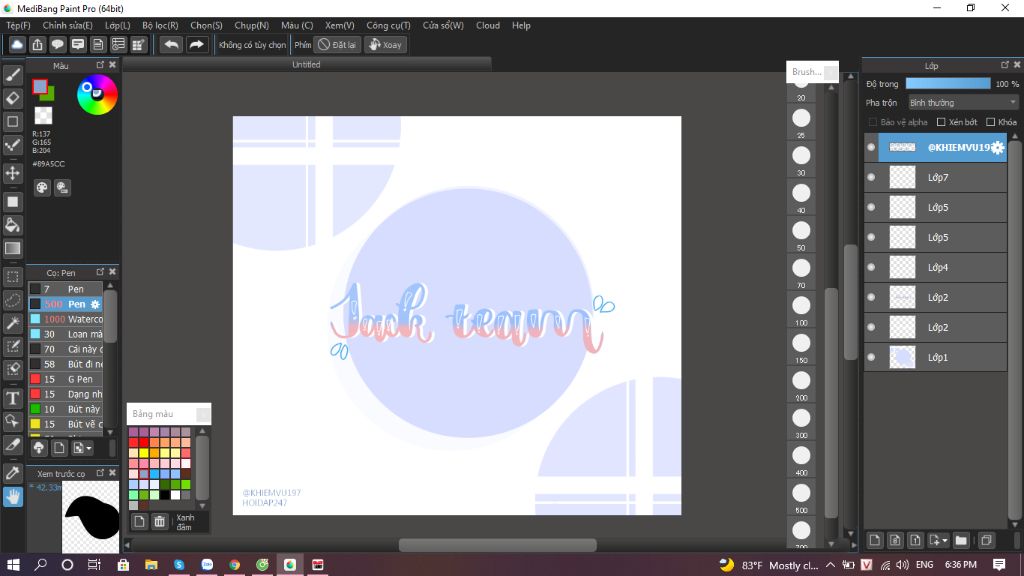Close the Màu color panel
The image size is (1024, 576).
pos(112,65)
